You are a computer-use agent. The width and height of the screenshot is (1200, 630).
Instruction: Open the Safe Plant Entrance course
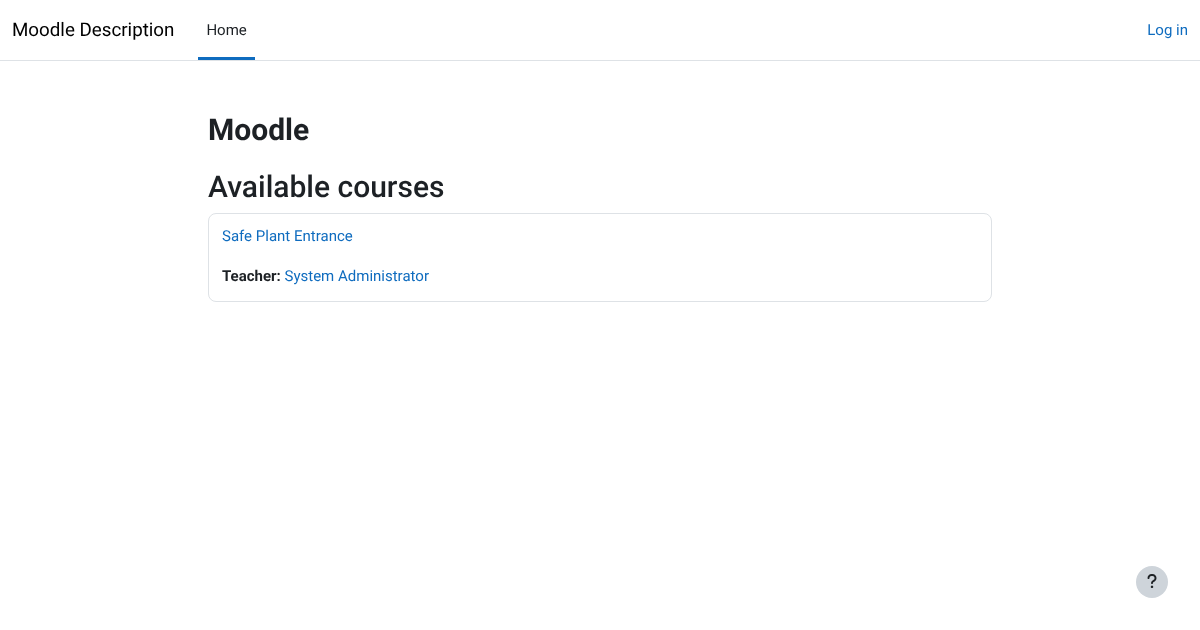click(287, 236)
